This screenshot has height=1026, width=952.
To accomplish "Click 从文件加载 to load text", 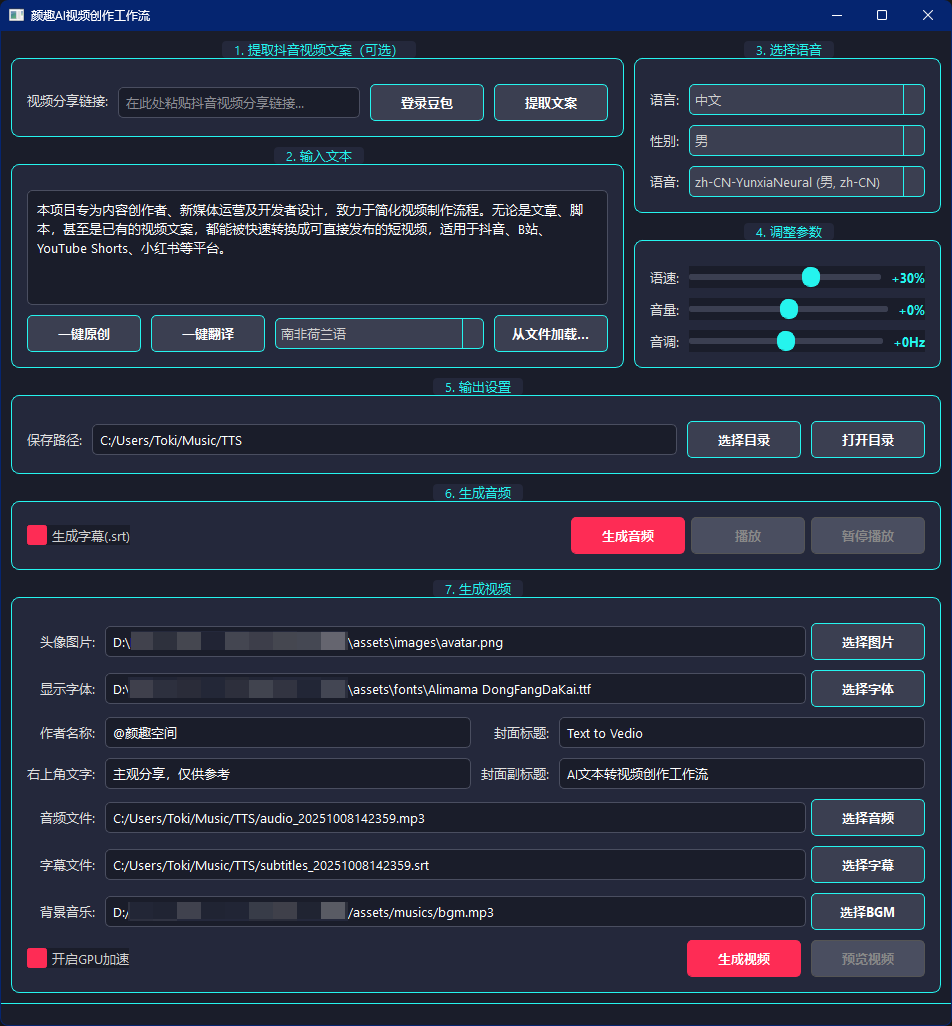I will pyautogui.click(x=551, y=334).
